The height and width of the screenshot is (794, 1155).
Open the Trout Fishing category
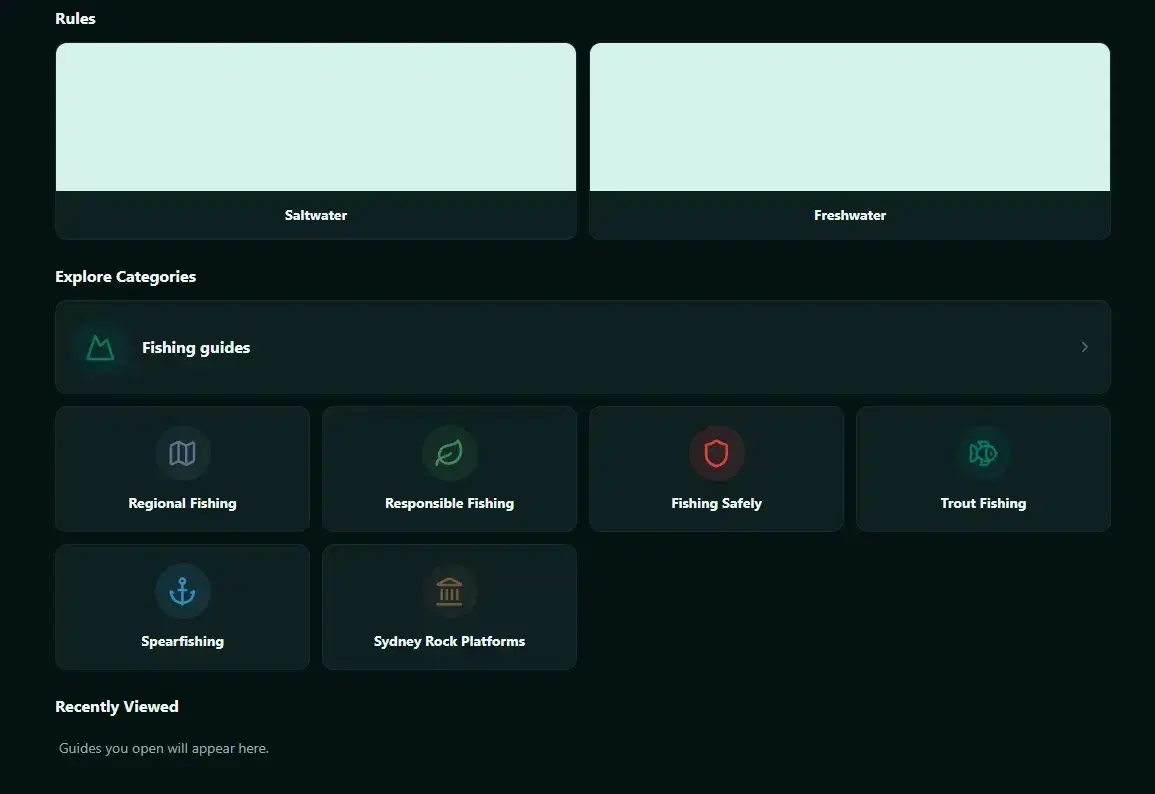coord(983,468)
